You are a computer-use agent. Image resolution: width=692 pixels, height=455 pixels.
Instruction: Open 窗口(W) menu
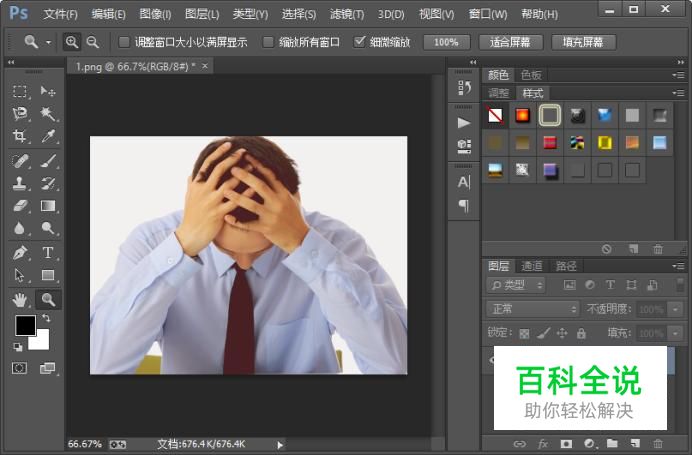[488, 14]
